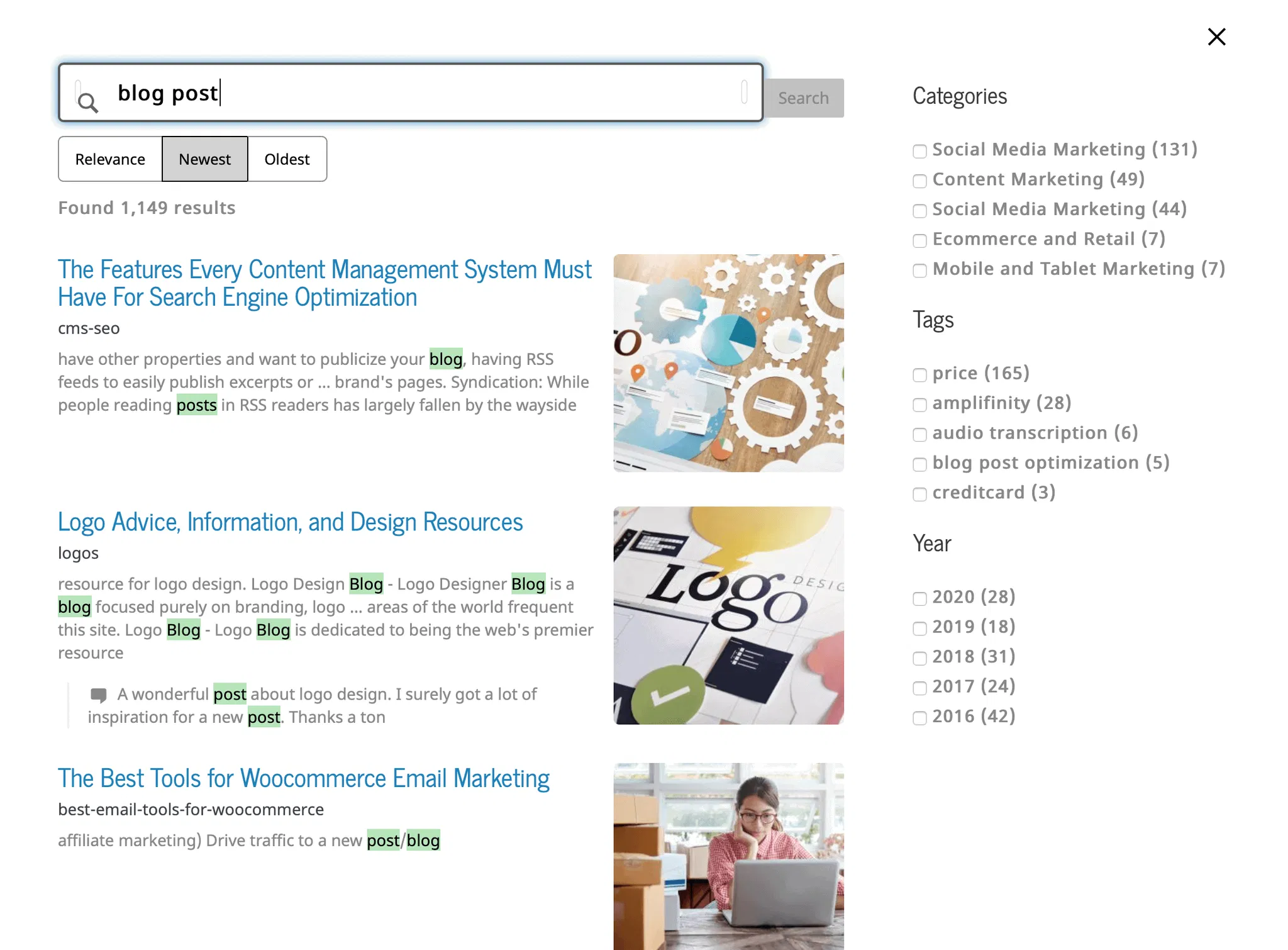Select the Newest sort tab
Image resolution: width=1288 pixels, height=950 pixels.
204,159
